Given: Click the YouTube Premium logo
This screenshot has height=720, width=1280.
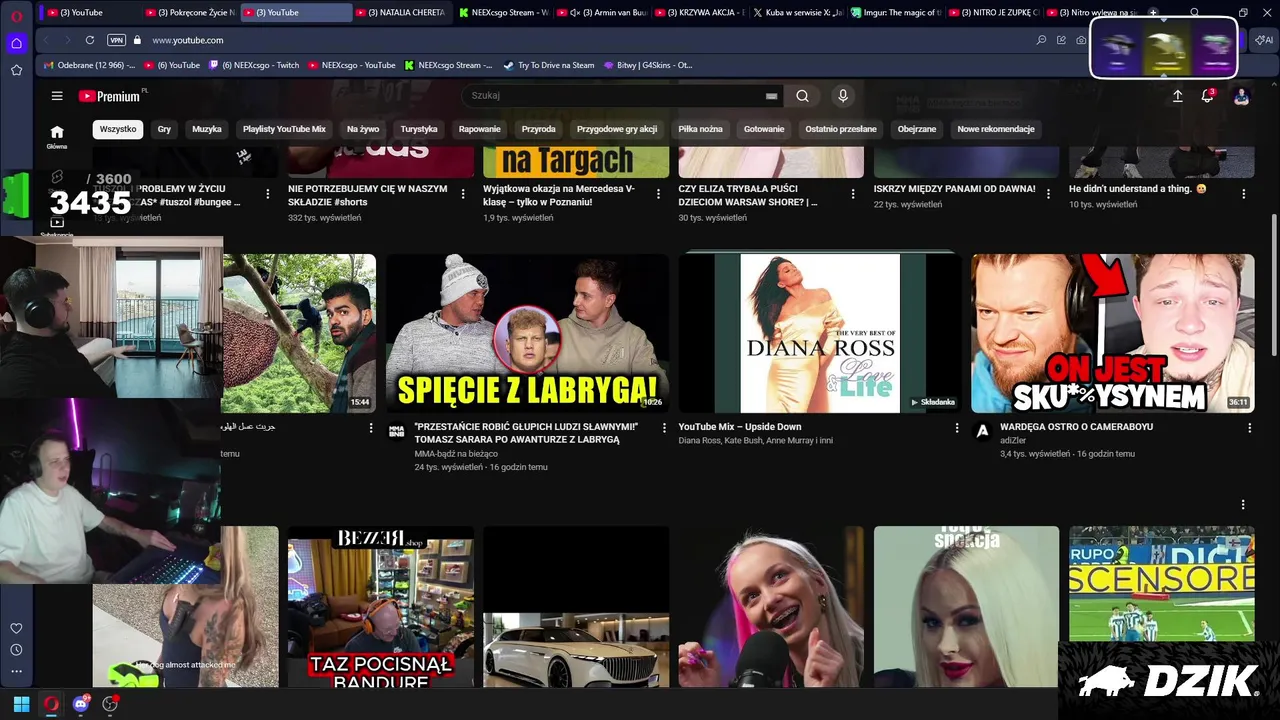Looking at the screenshot, I should (x=109, y=96).
